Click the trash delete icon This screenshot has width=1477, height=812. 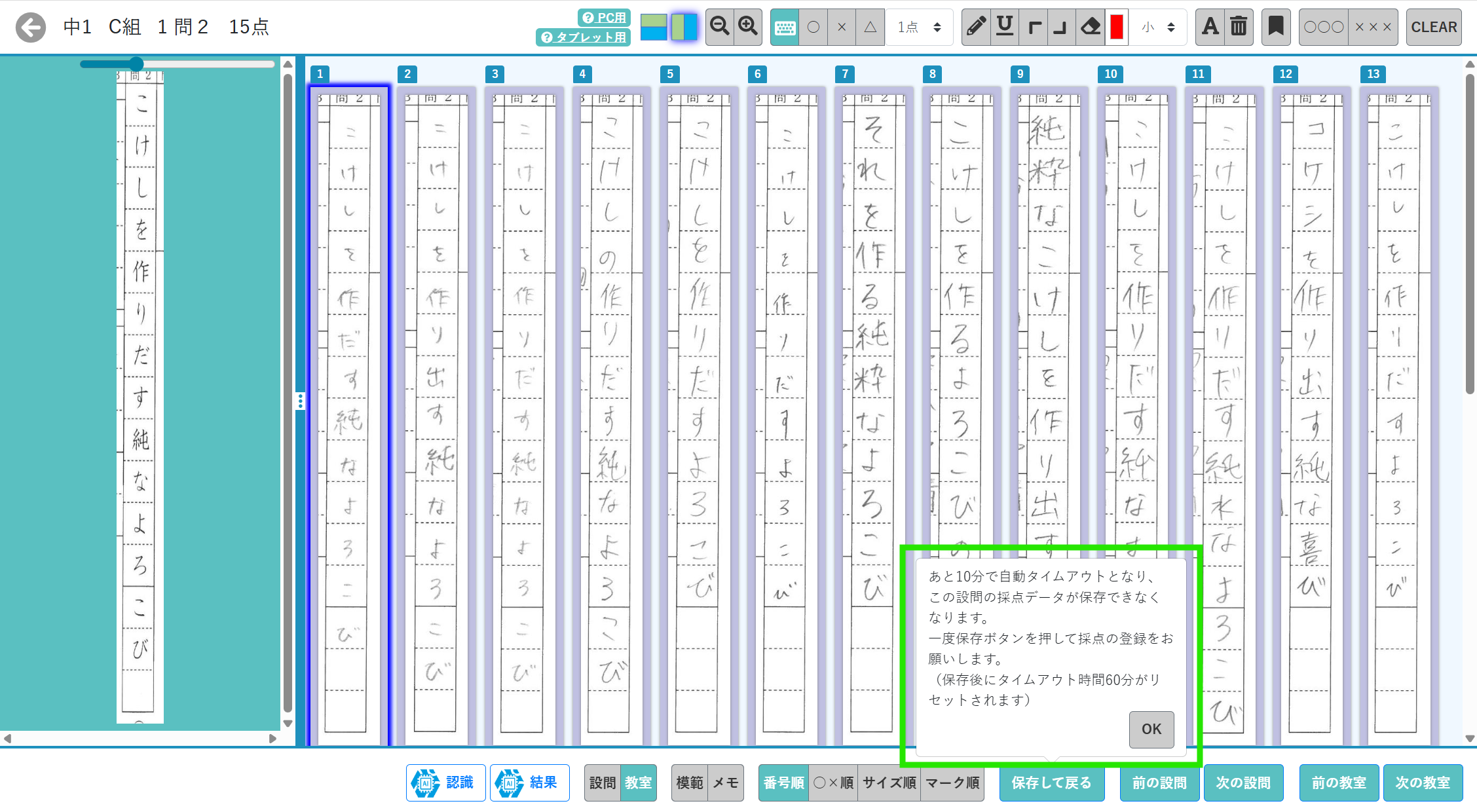(x=1239, y=27)
